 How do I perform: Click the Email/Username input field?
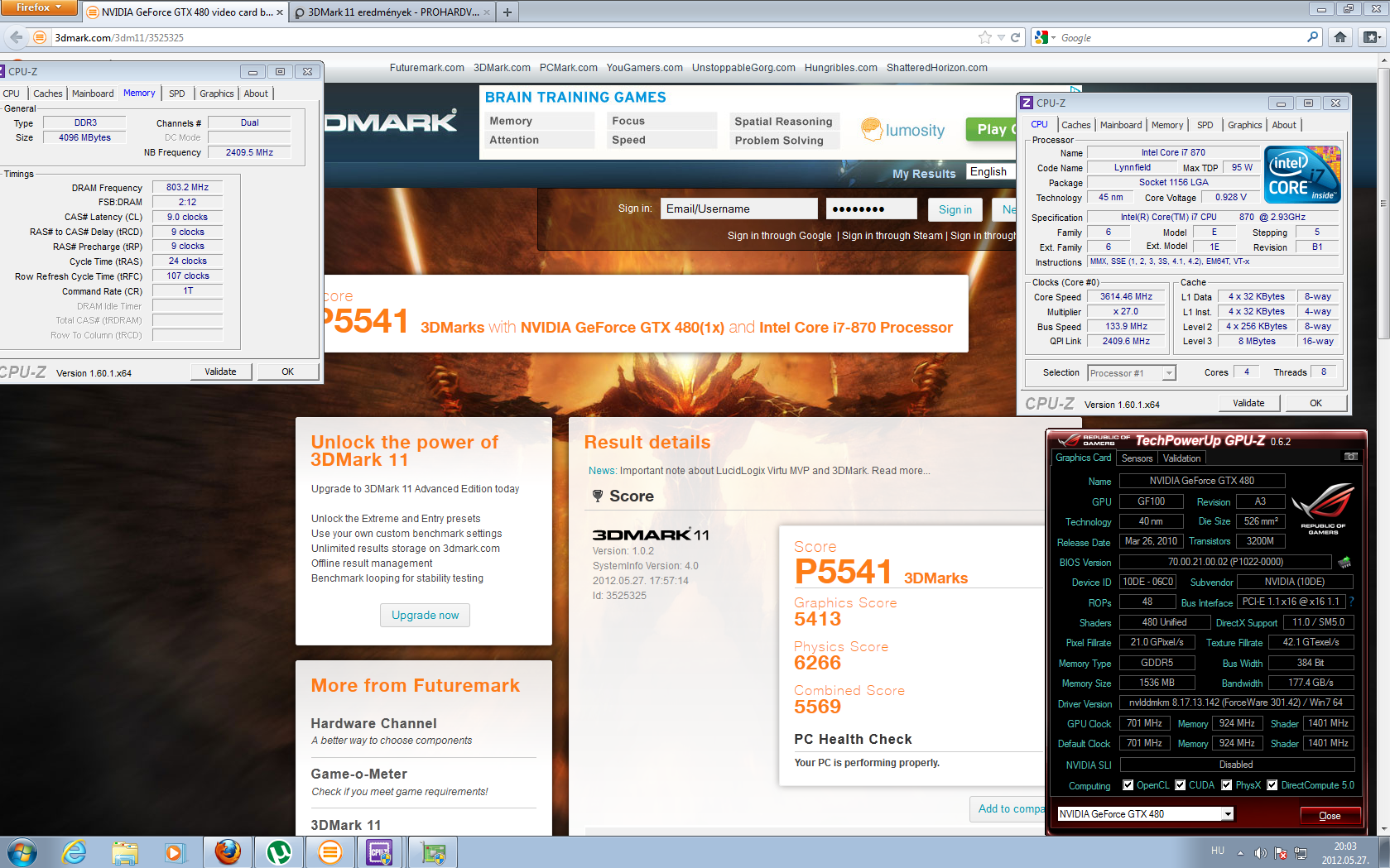pos(738,209)
